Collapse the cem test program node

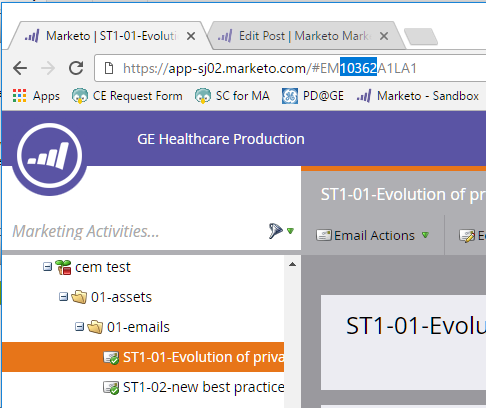point(47,267)
